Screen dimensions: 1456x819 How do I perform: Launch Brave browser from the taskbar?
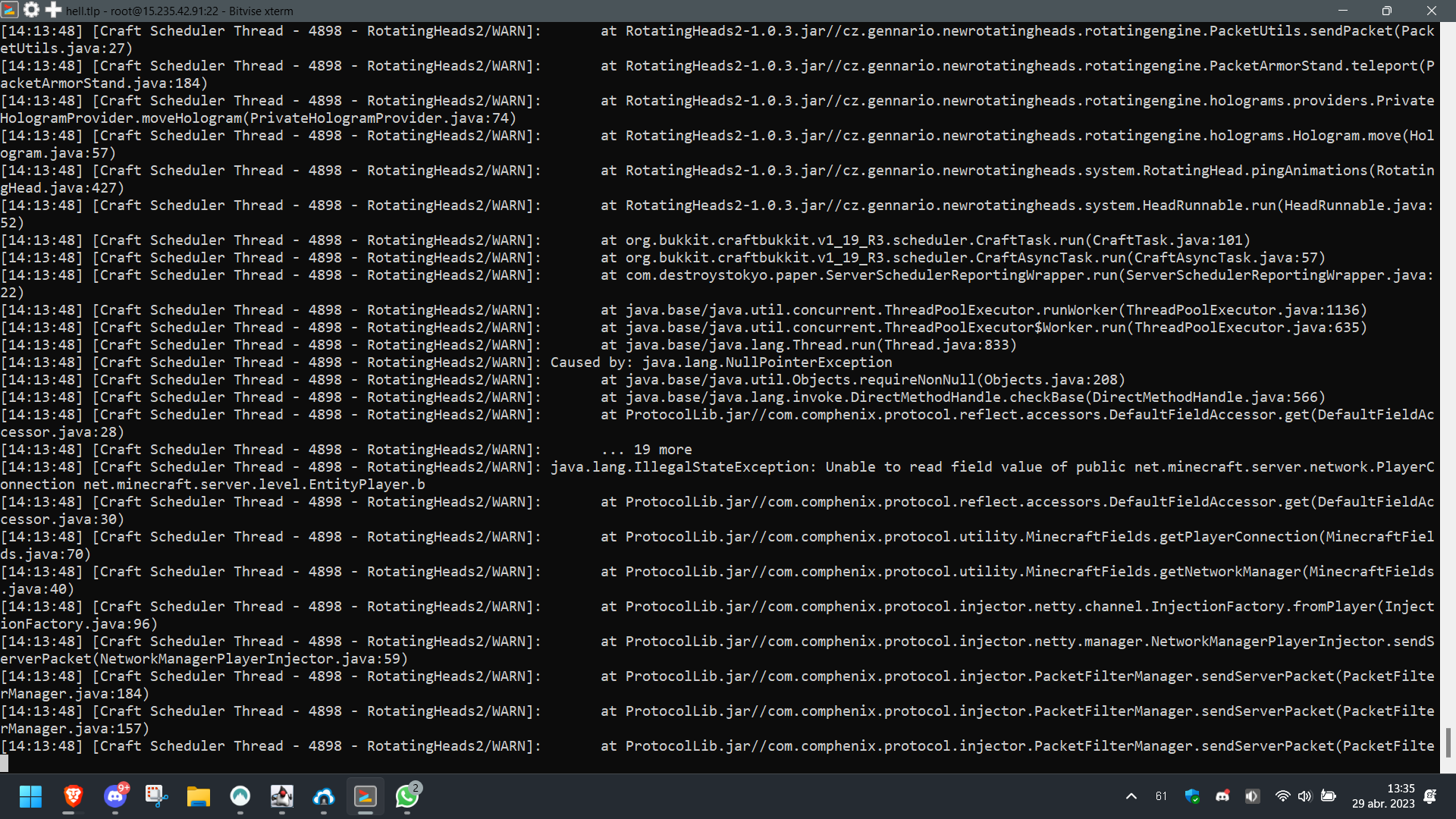[x=72, y=797]
